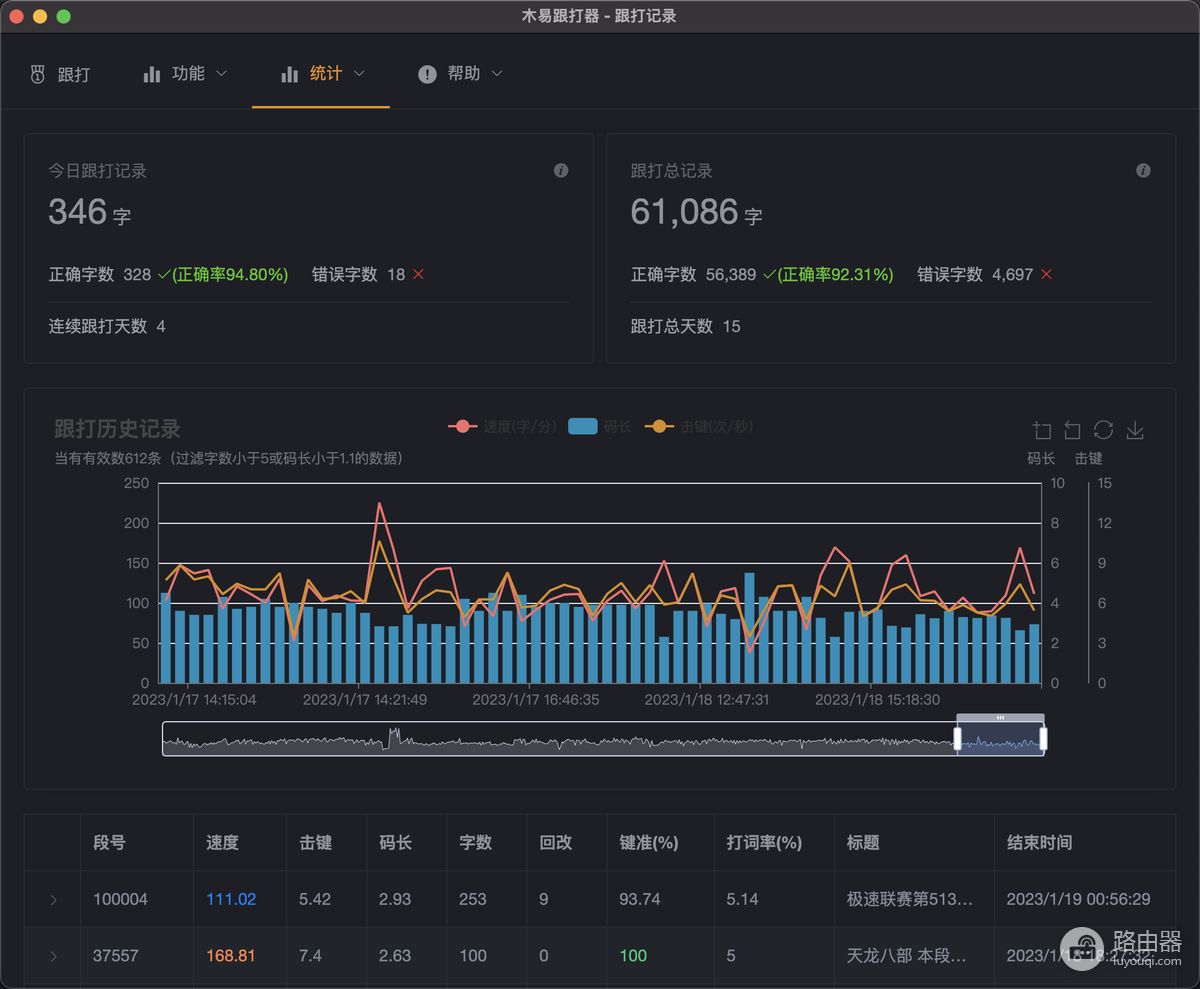This screenshot has height=989, width=1200.
Task: Click 正确率92.31% text
Action: (x=835, y=274)
